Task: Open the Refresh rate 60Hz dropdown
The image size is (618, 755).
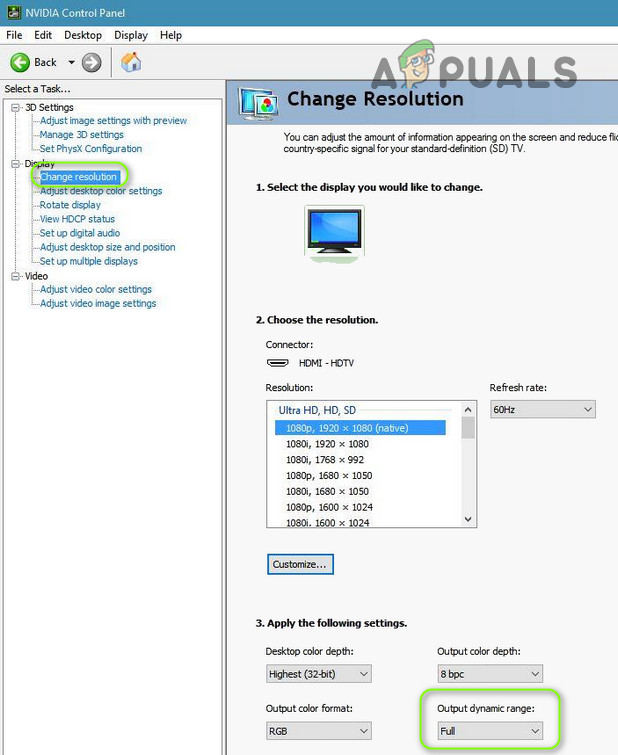Action: tap(543, 409)
